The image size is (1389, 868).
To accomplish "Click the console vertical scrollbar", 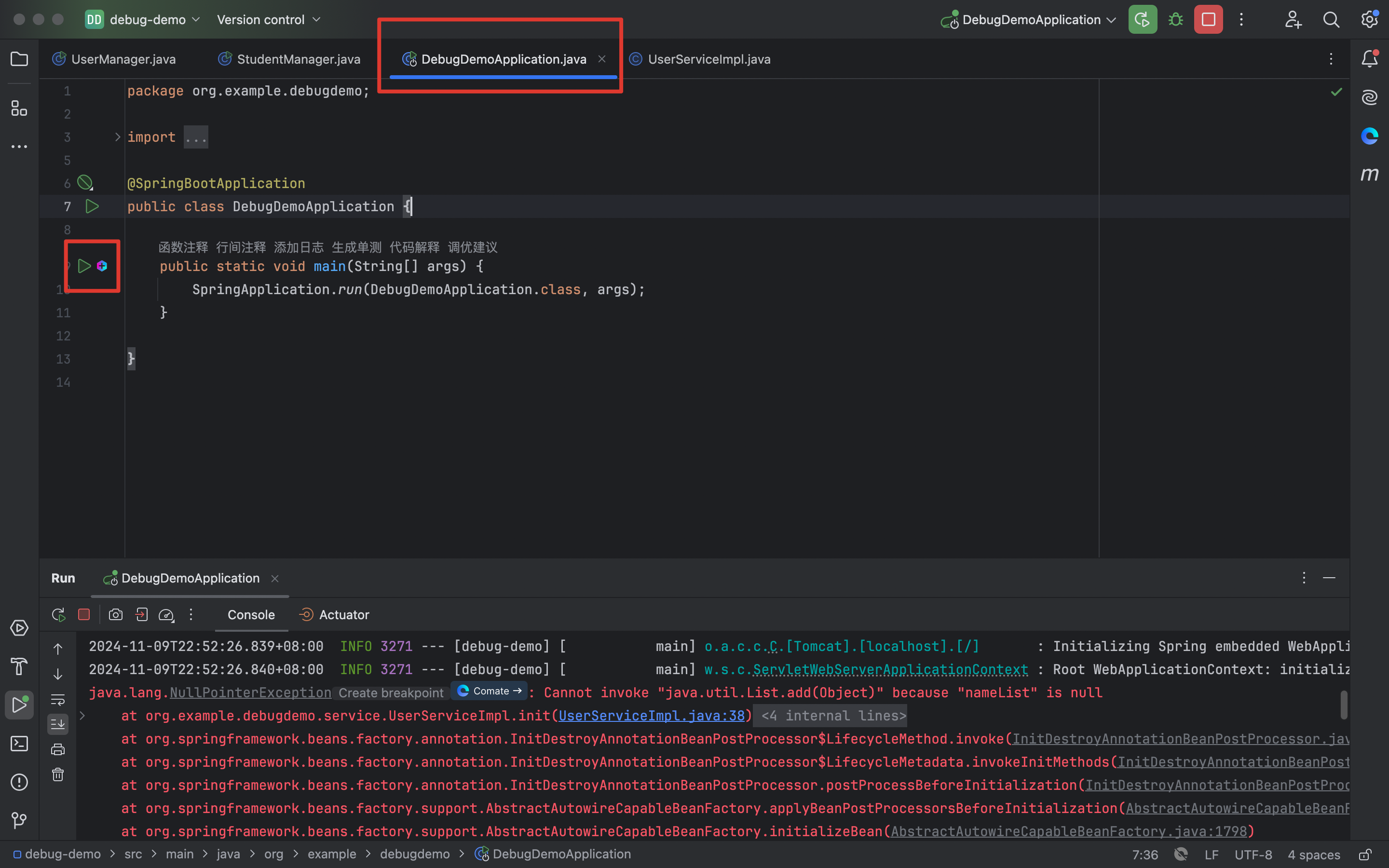I will click(x=1344, y=705).
